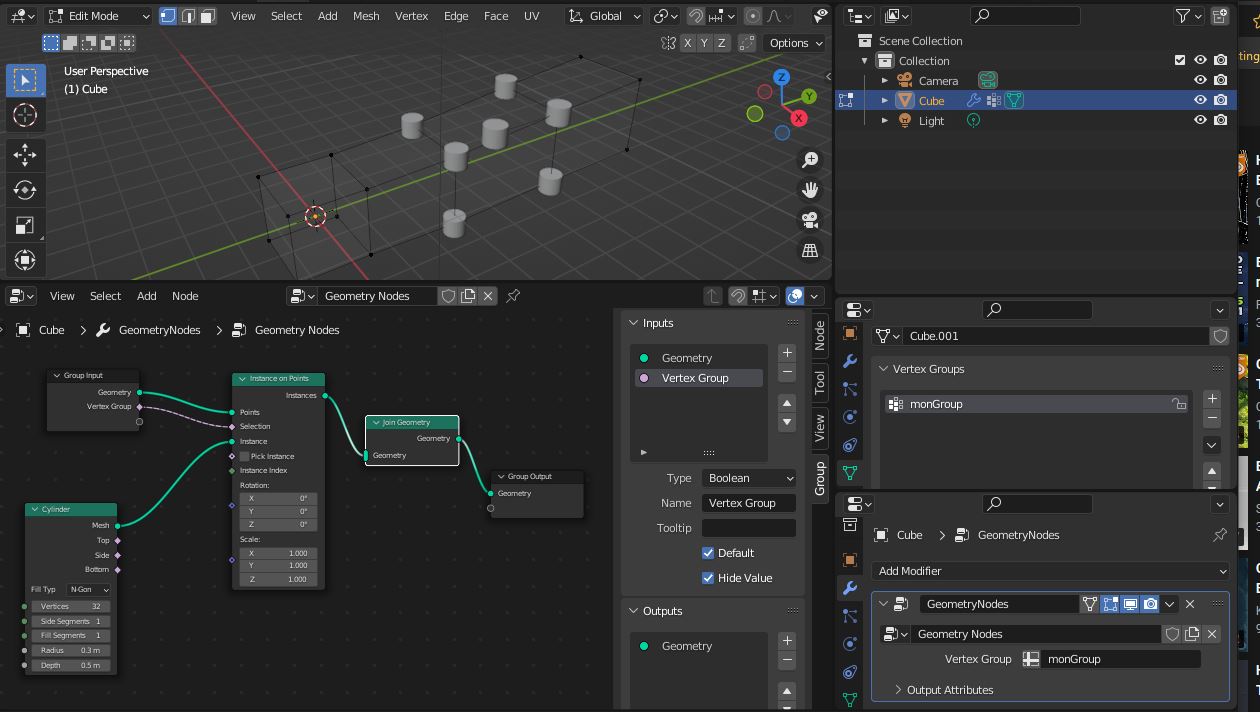Disable Cube in renders camera icon
Screen dimensions: 1260x712
[x=1220, y=100]
